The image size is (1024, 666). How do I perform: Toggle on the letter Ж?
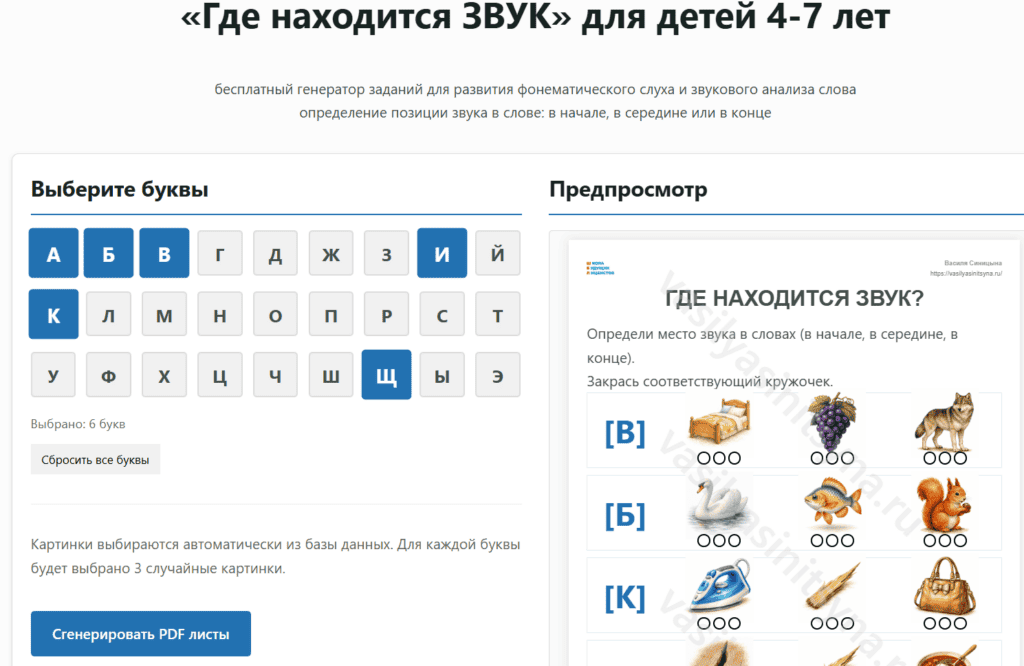tap(330, 253)
